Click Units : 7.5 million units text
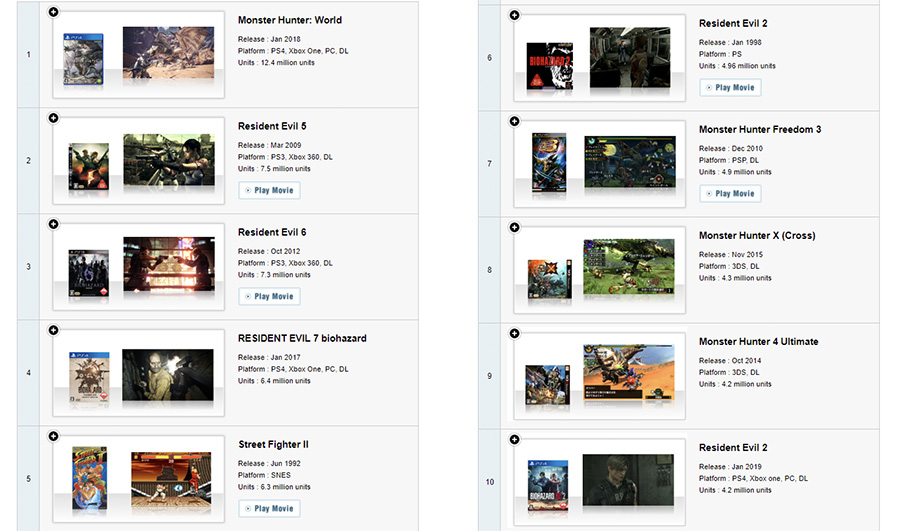 (274, 169)
